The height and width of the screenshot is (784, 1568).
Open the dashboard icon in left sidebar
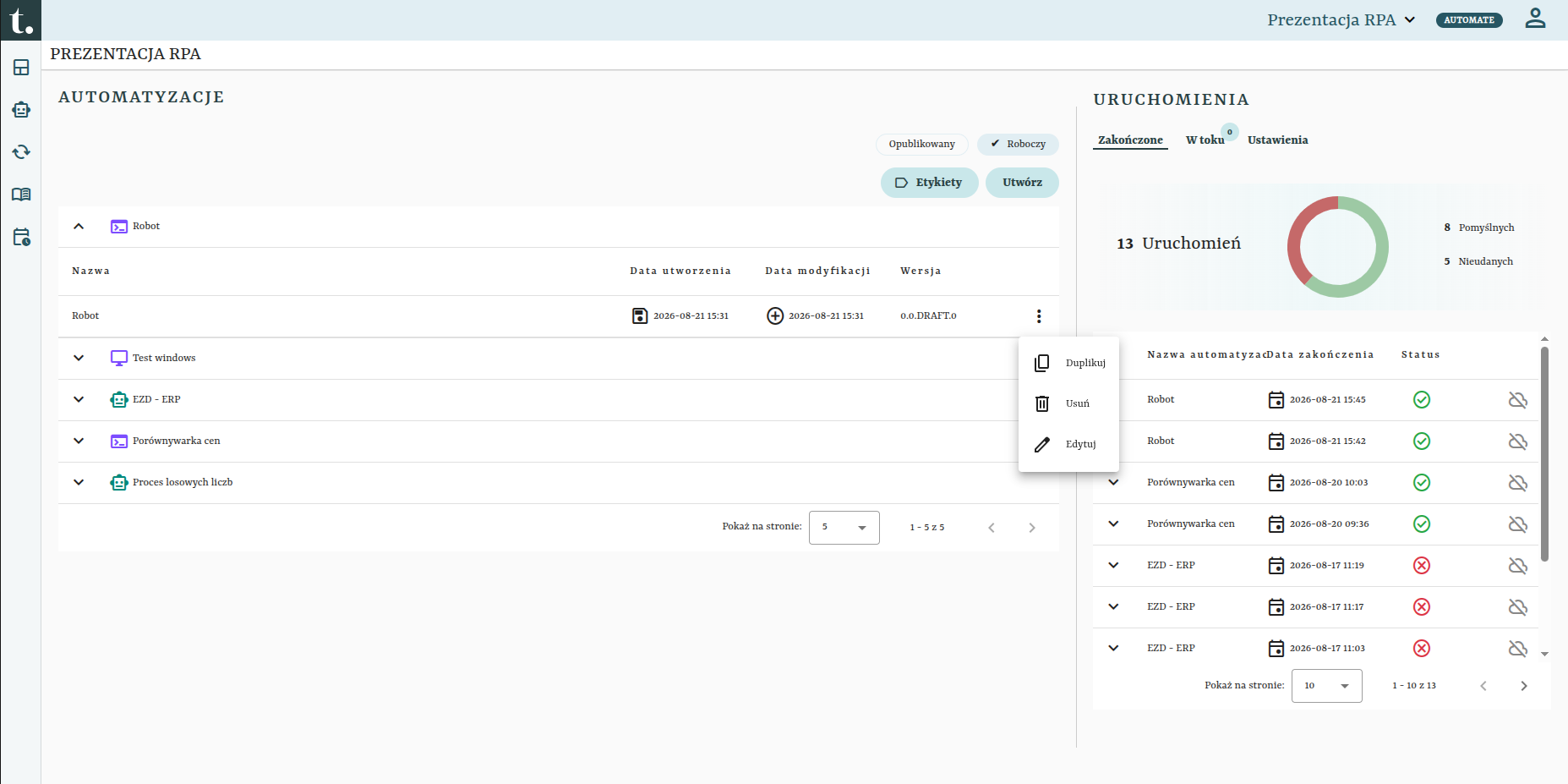click(21, 68)
